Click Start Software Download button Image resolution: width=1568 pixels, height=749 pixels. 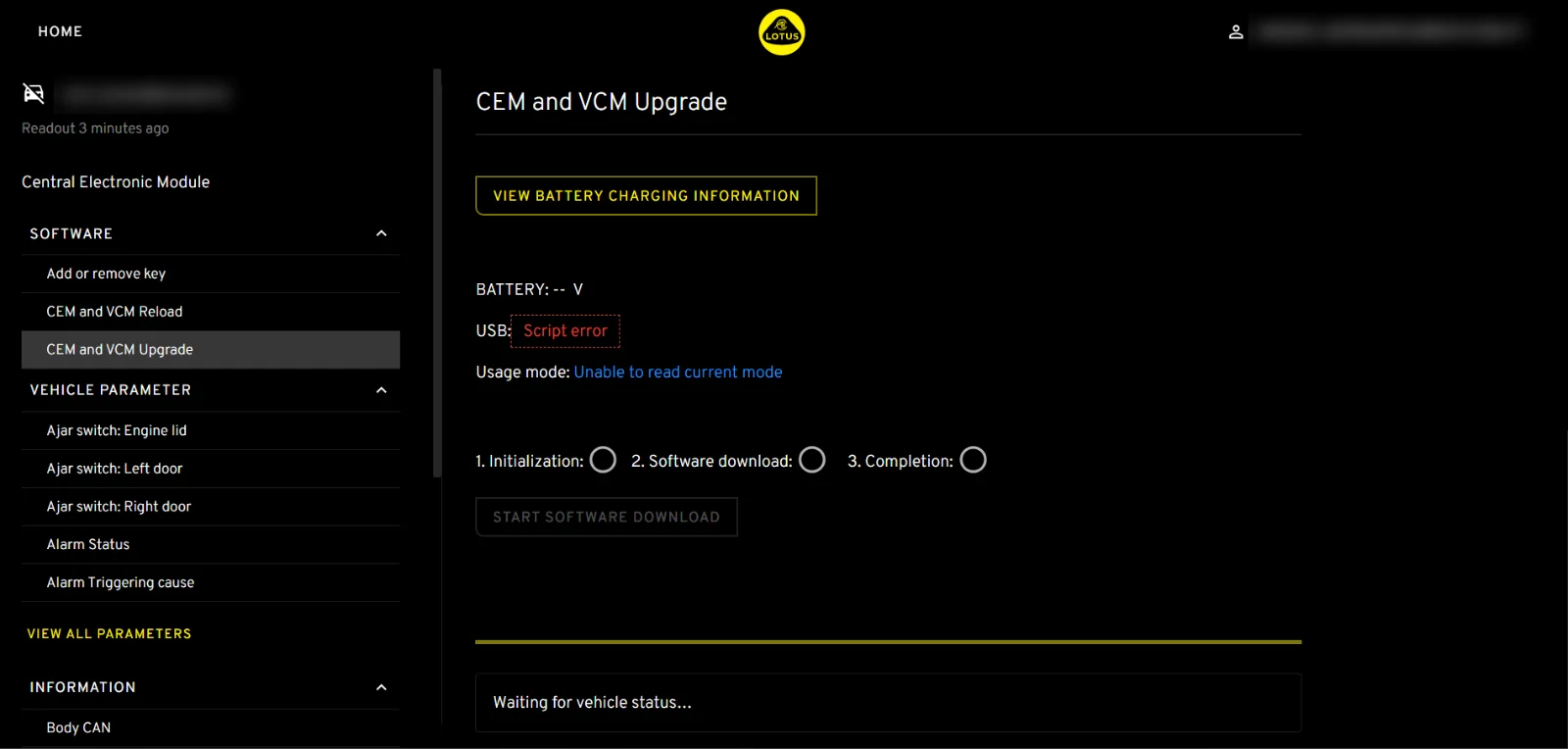[x=606, y=517]
